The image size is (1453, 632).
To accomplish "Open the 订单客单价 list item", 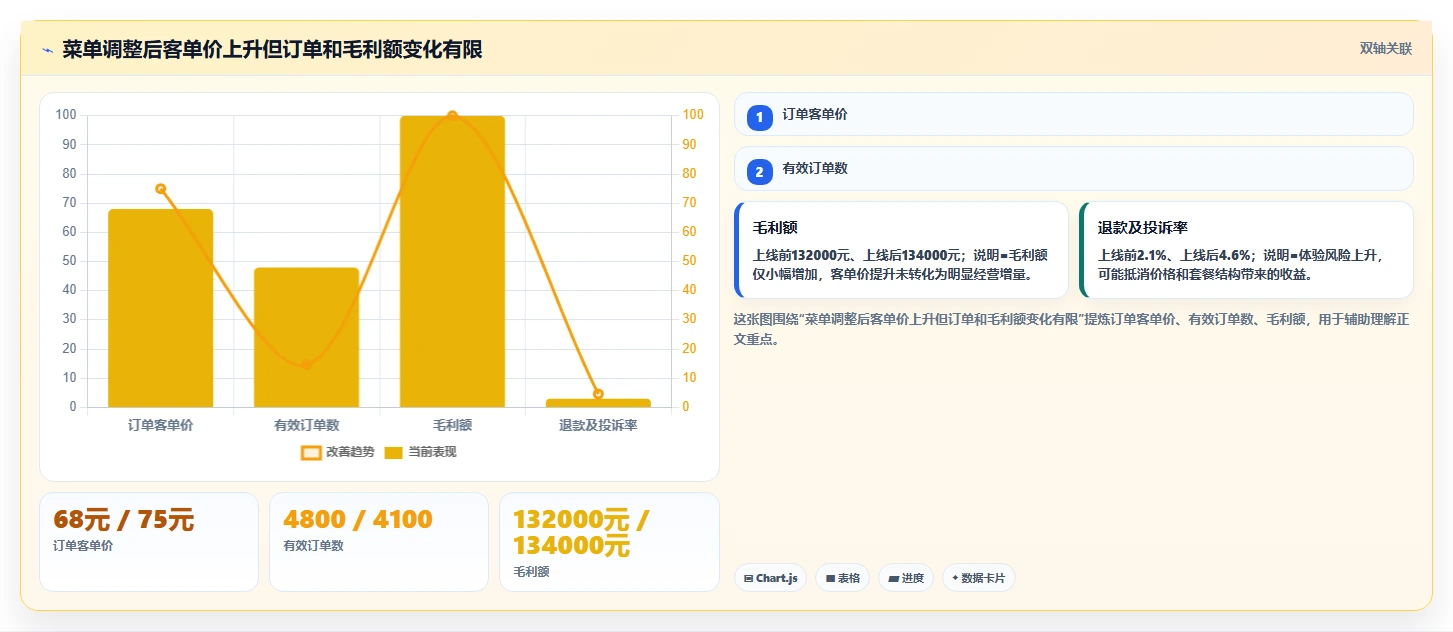I will tap(1073, 114).
